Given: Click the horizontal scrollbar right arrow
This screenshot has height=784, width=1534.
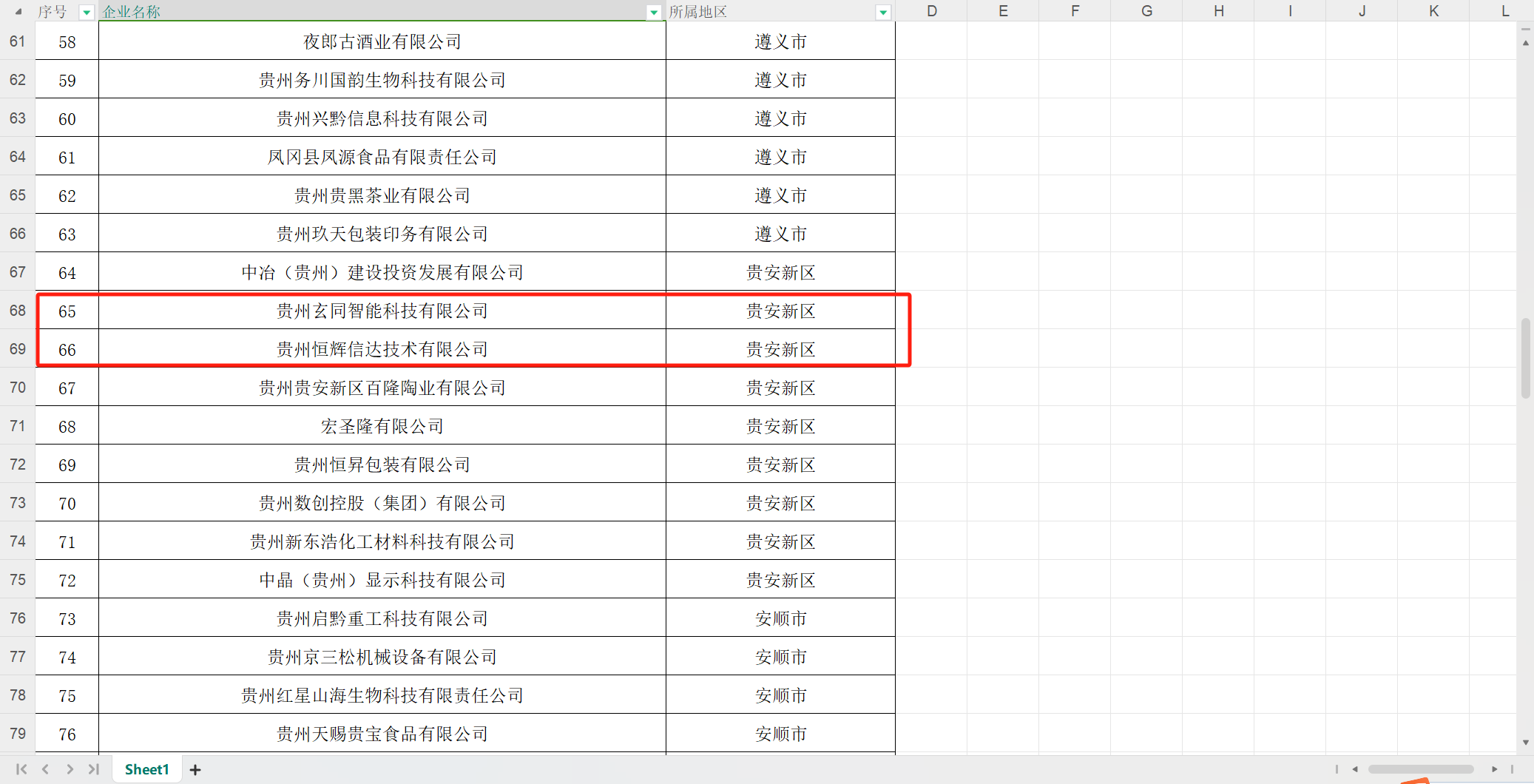Looking at the screenshot, I should 1494,769.
